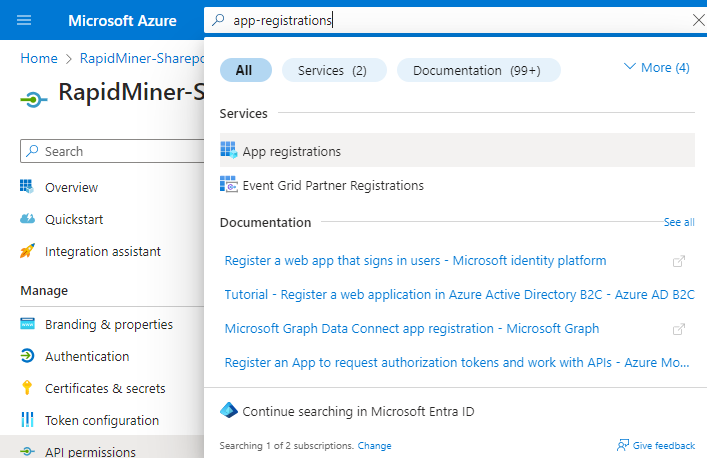Expand the More (4) filters dropdown
The image size is (707, 458).
tap(656, 68)
